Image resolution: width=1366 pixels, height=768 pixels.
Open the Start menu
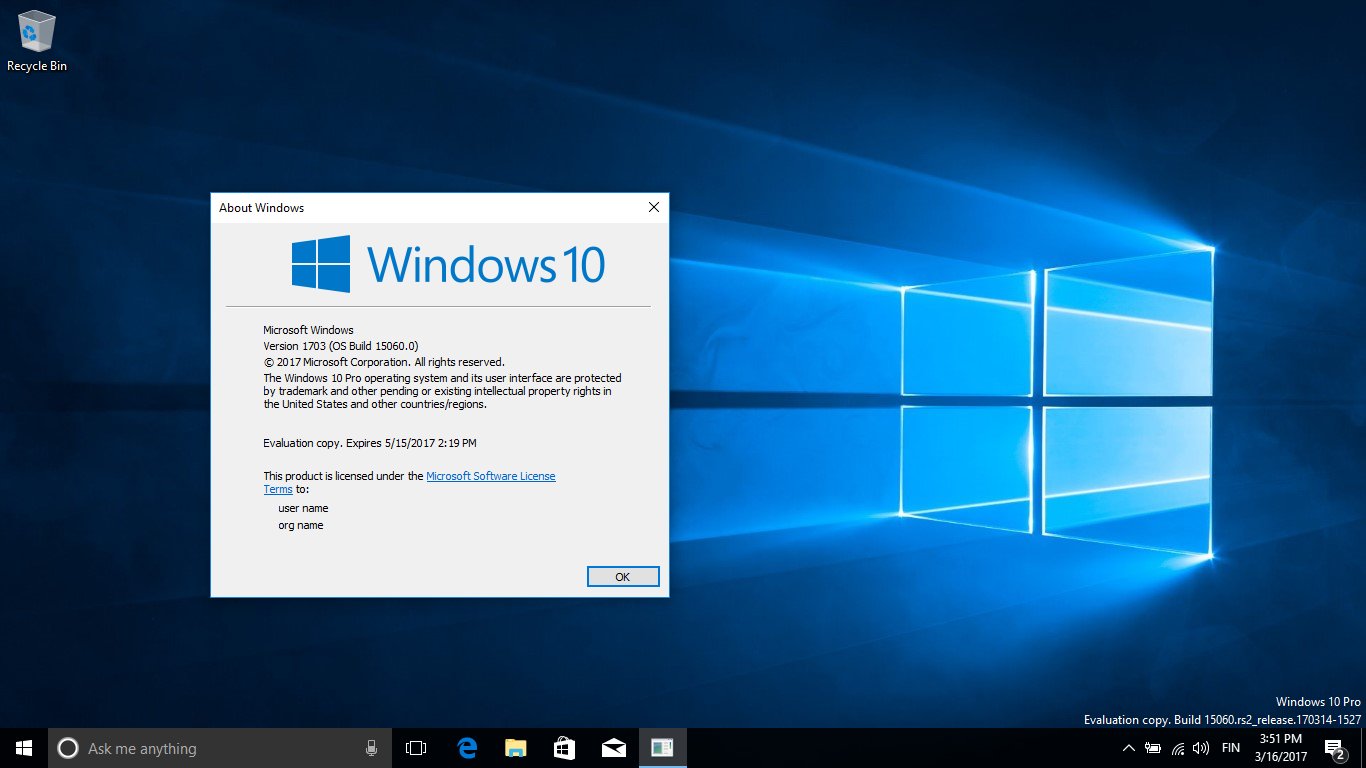click(24, 748)
